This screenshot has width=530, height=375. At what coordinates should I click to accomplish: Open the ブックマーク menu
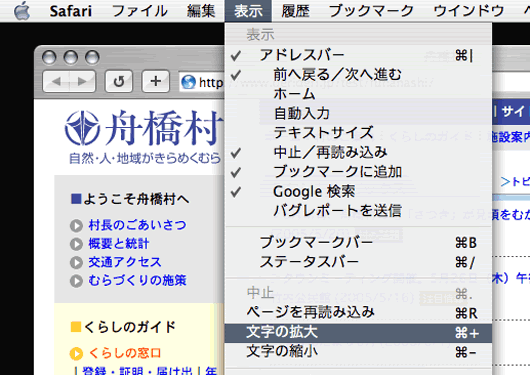click(371, 11)
